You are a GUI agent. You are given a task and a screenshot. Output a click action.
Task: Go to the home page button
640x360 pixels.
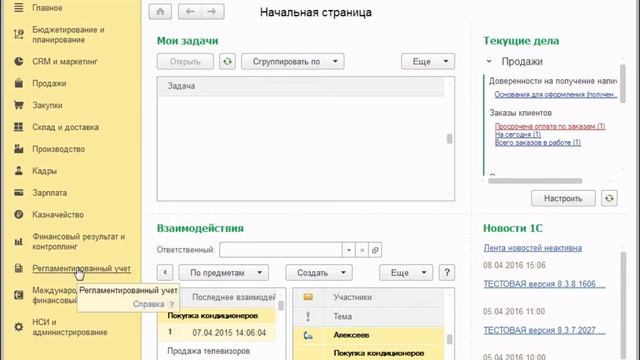point(160,12)
